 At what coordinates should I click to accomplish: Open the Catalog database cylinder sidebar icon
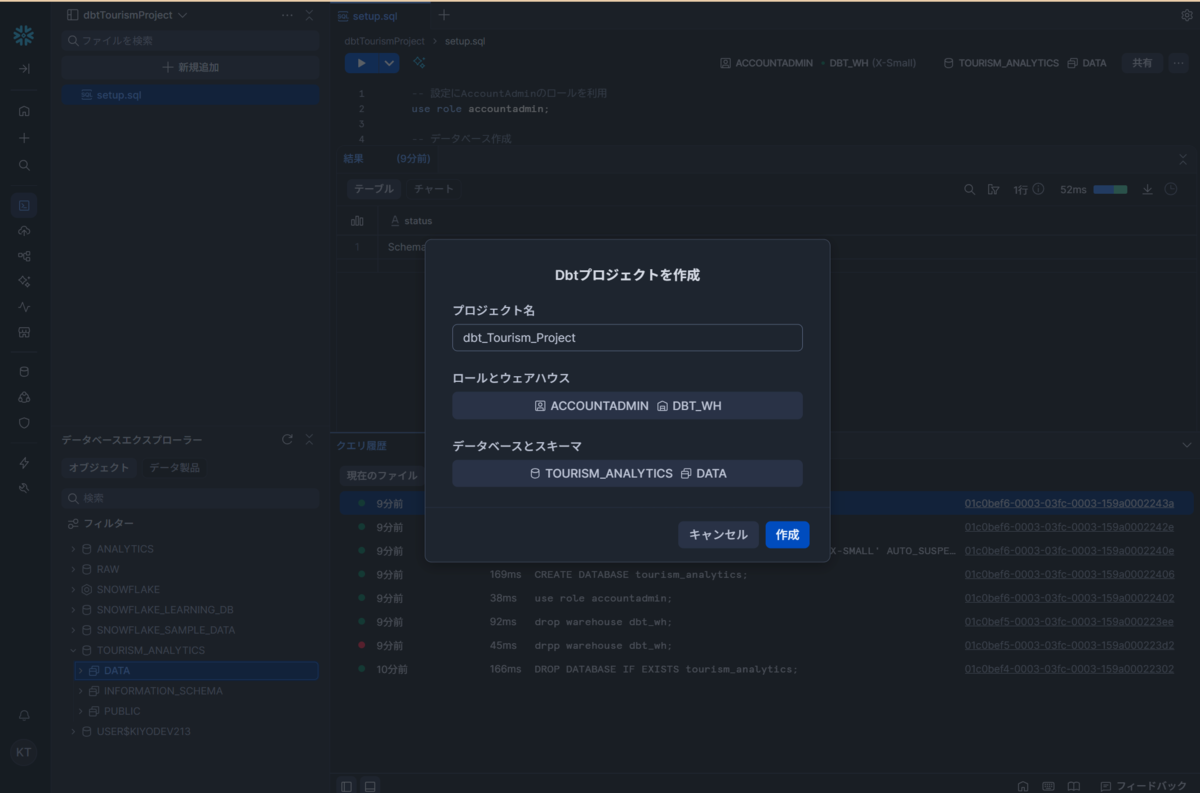[x=24, y=372]
